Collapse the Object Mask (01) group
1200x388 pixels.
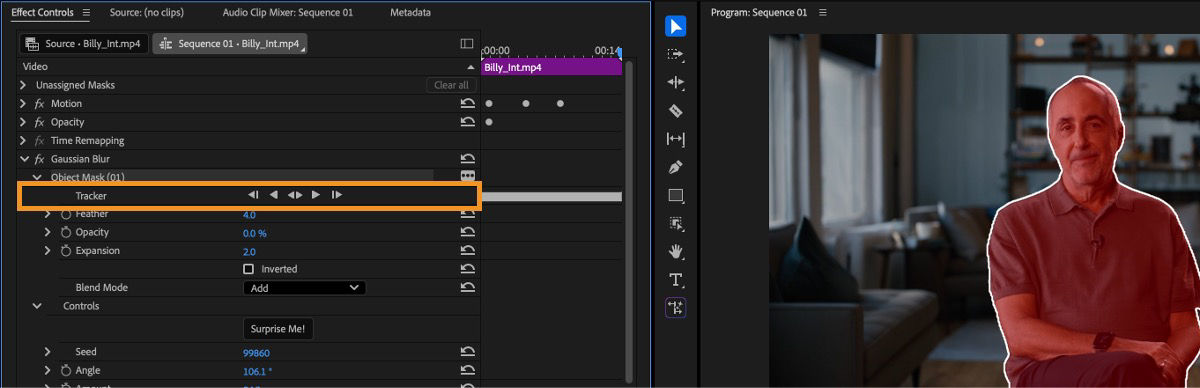pyautogui.click(x=36, y=177)
